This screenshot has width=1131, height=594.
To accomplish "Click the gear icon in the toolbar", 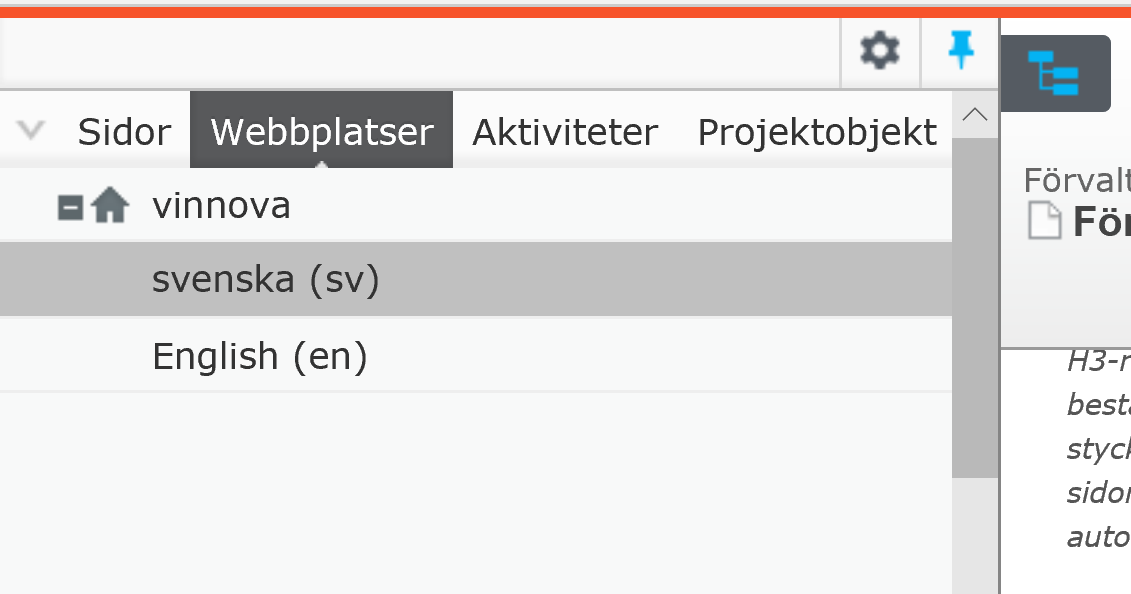I will (x=879, y=52).
